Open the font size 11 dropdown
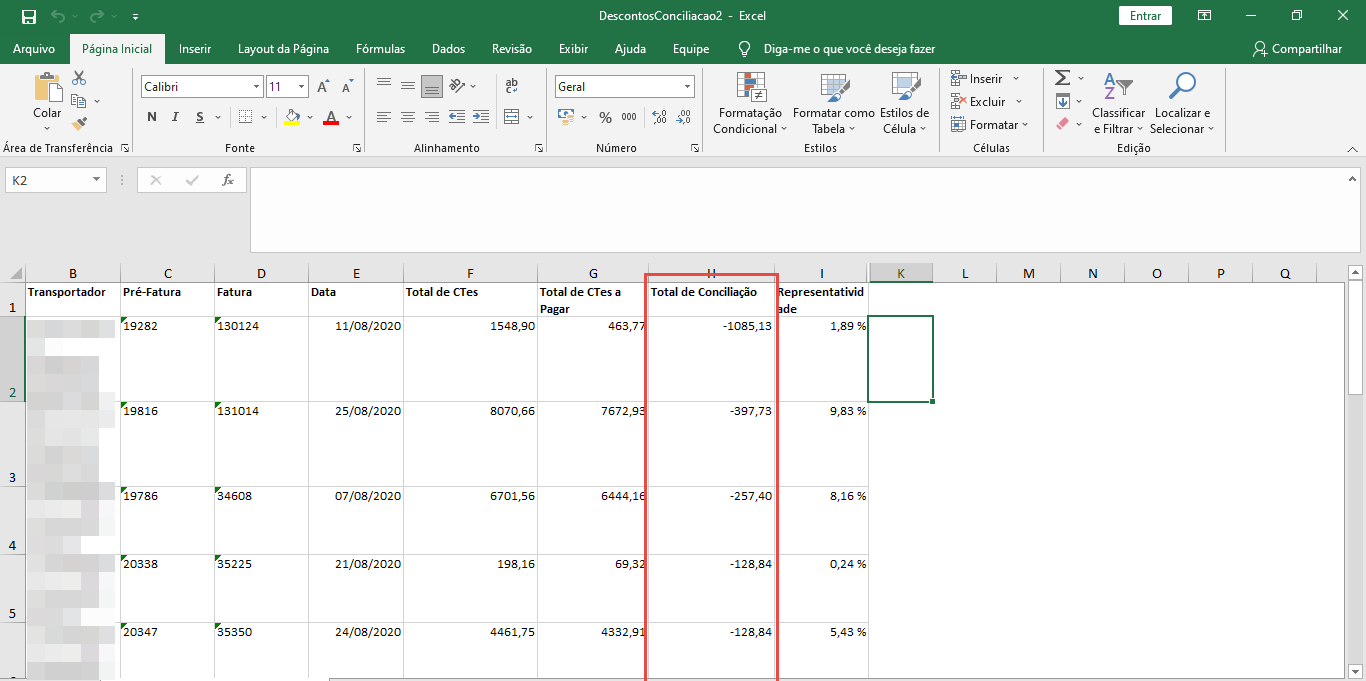The width and height of the screenshot is (1366, 681). point(302,87)
